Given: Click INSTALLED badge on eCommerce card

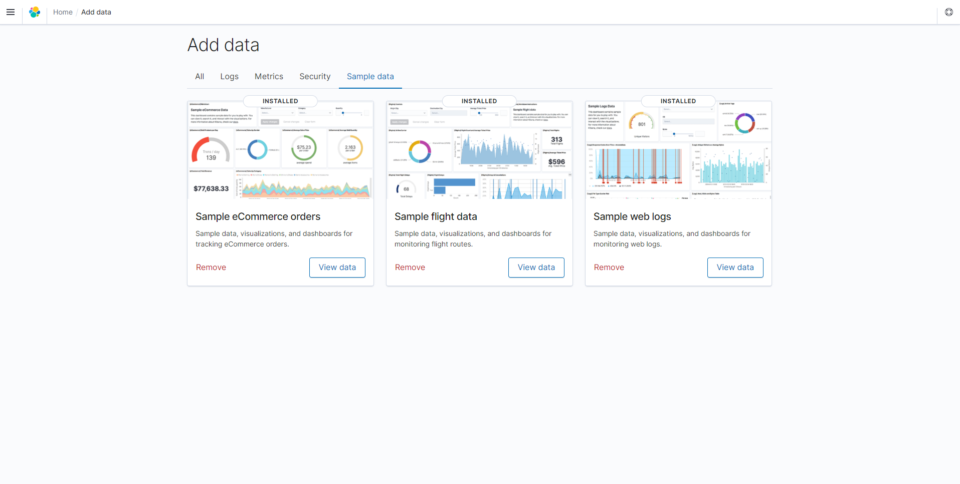Looking at the screenshot, I should coord(280,101).
